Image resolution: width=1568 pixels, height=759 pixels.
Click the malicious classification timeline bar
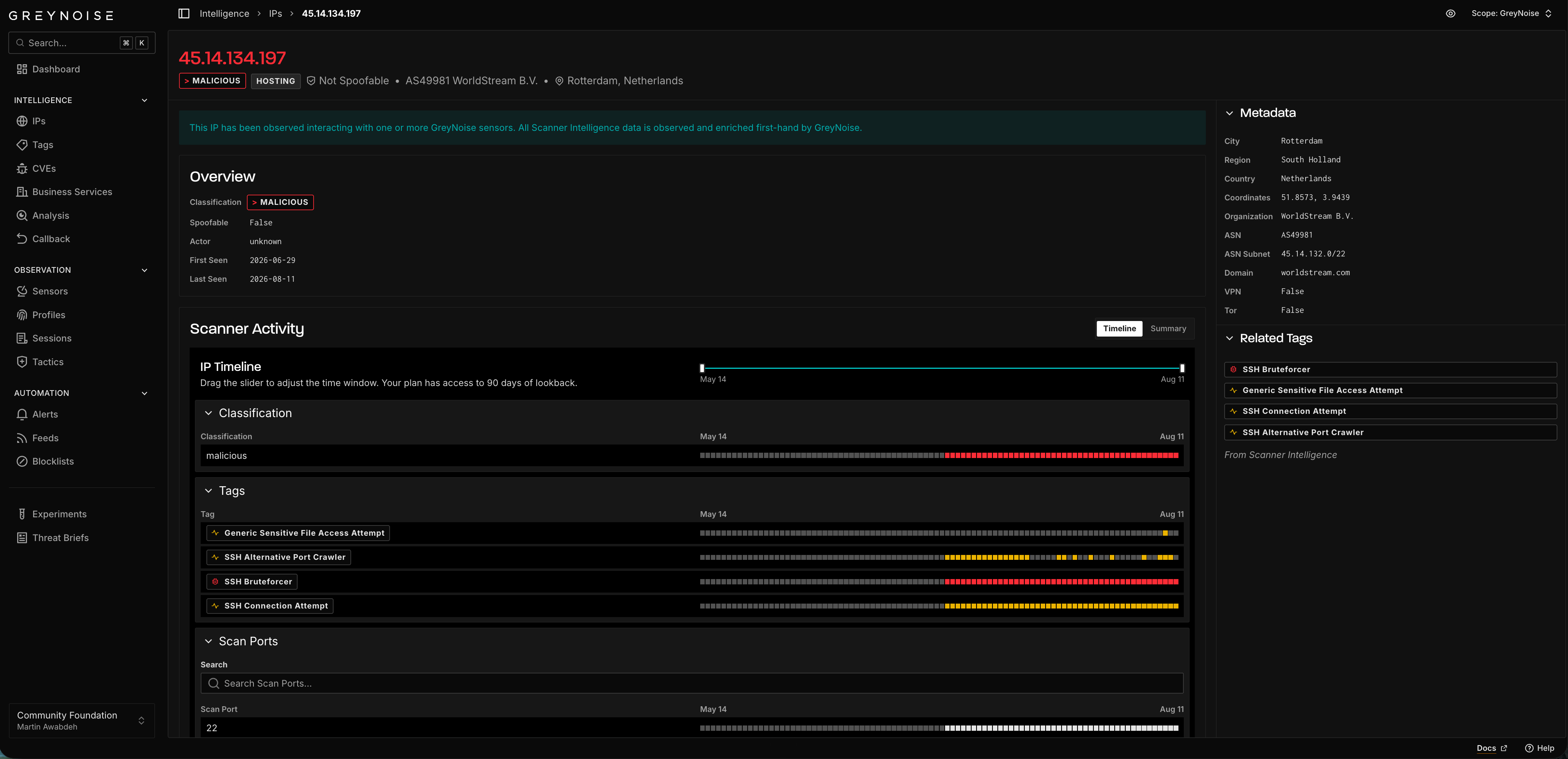click(x=939, y=456)
